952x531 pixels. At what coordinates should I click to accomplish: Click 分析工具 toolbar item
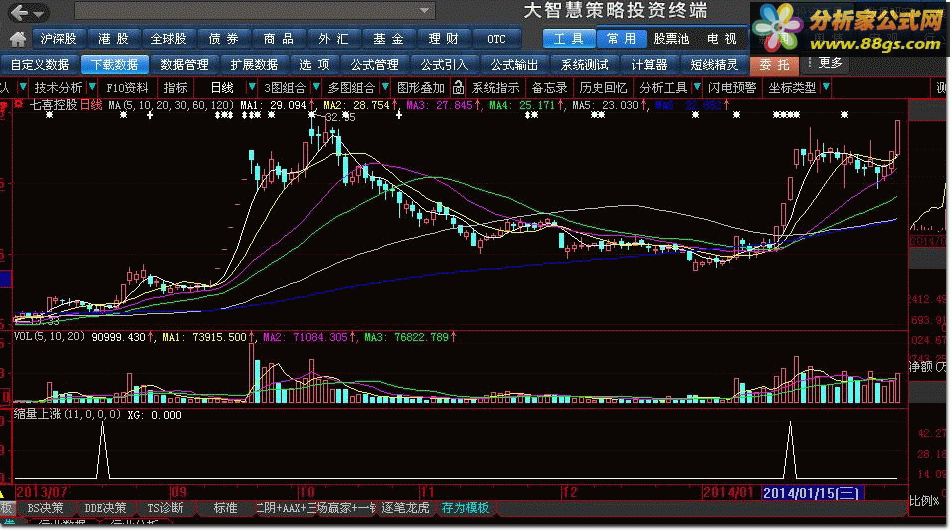(663, 88)
